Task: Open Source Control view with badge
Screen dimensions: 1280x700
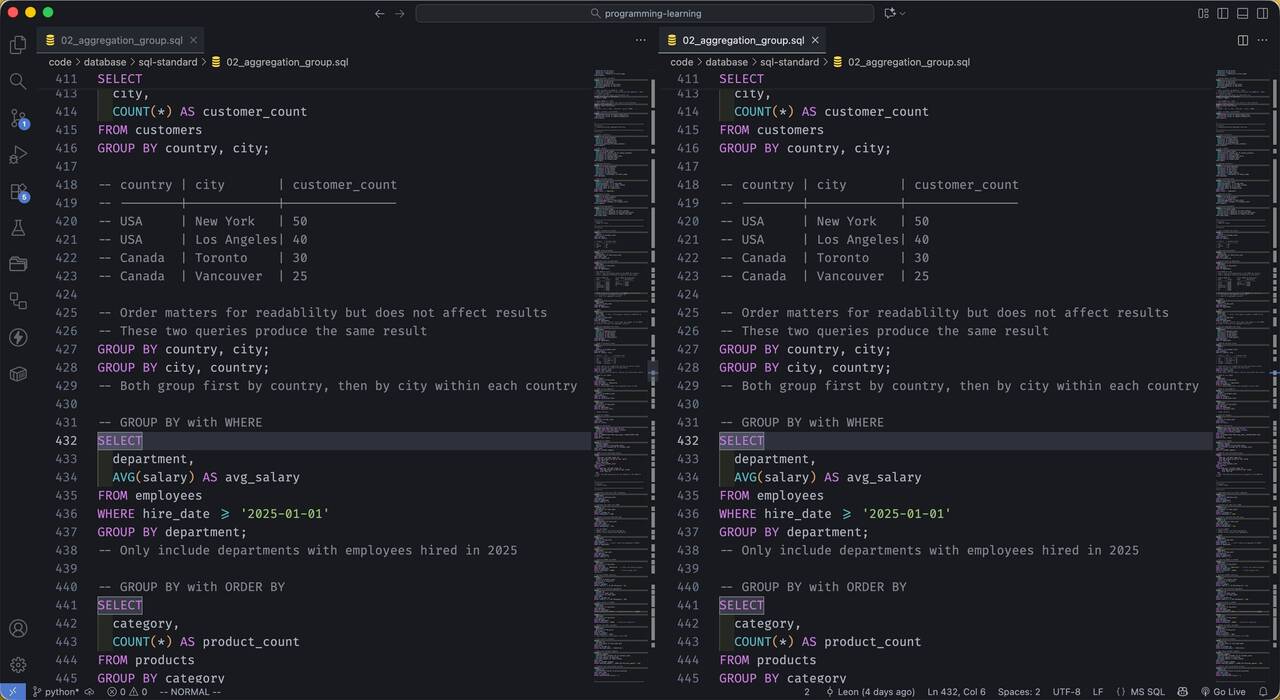Action: 18,118
